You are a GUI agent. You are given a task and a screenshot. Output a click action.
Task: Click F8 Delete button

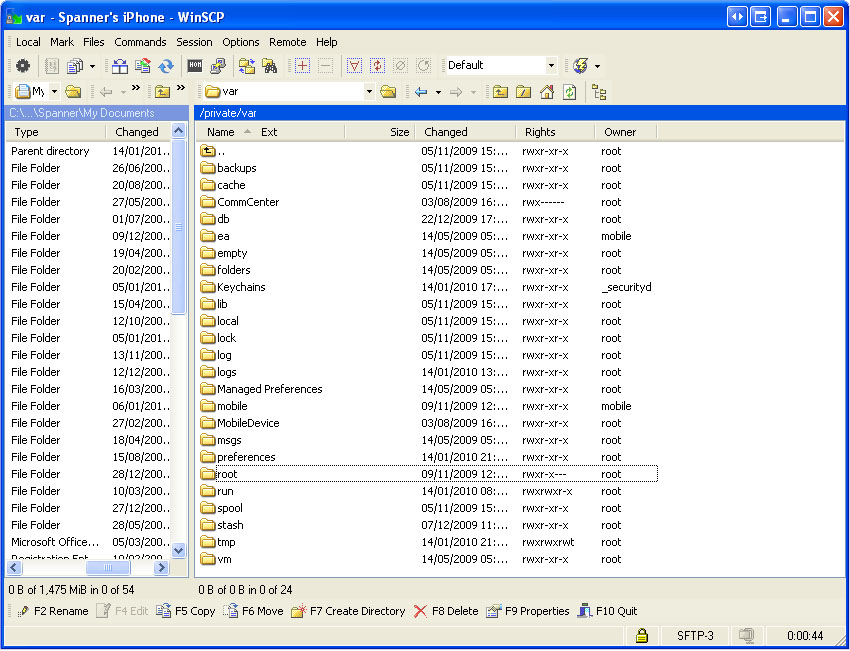[x=446, y=611]
